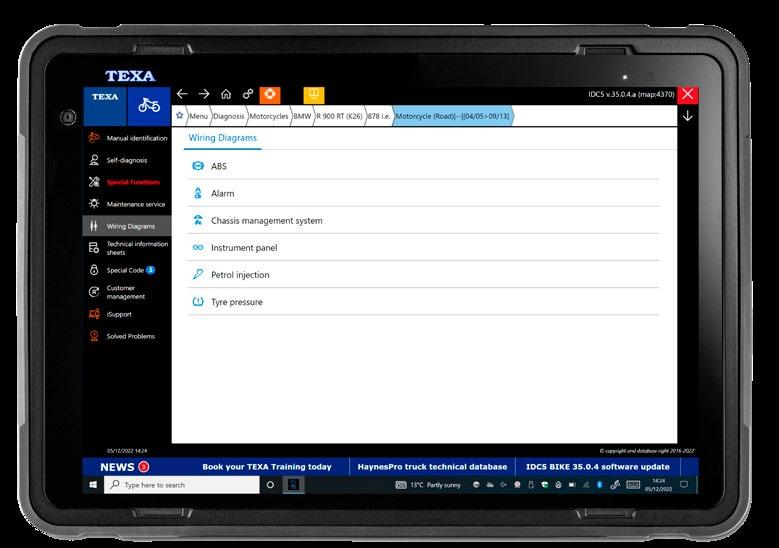Click the Petrol injection row icon
779x548 pixels.
198,274
